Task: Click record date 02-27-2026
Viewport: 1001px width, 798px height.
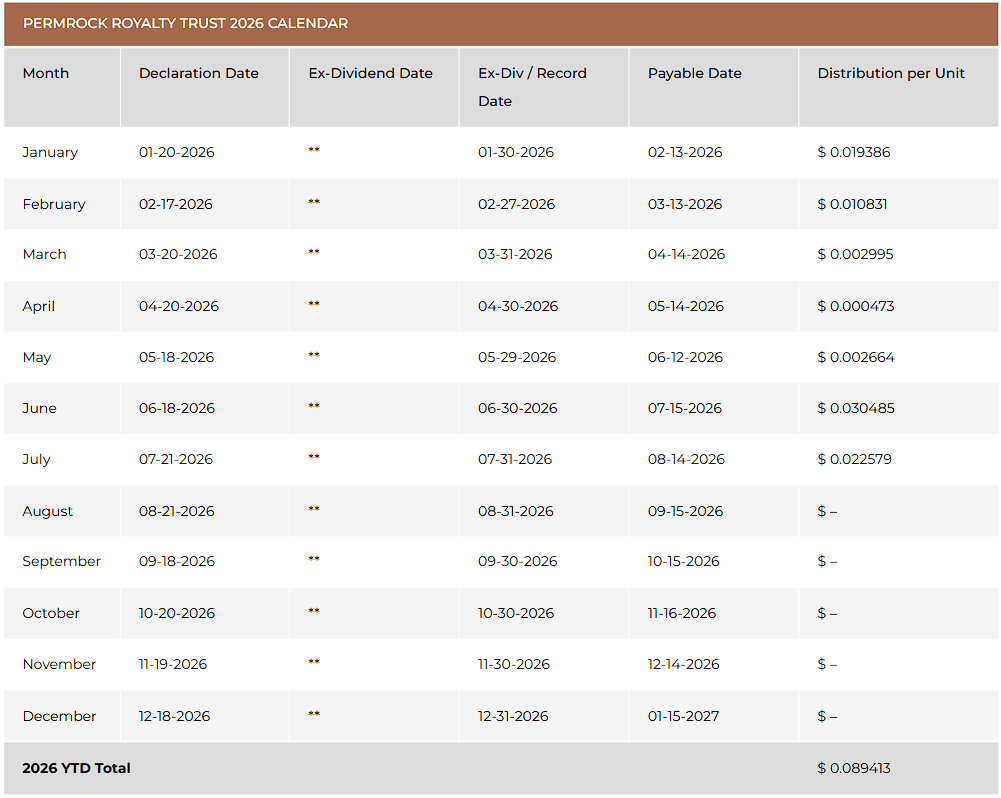Action: [x=516, y=204]
